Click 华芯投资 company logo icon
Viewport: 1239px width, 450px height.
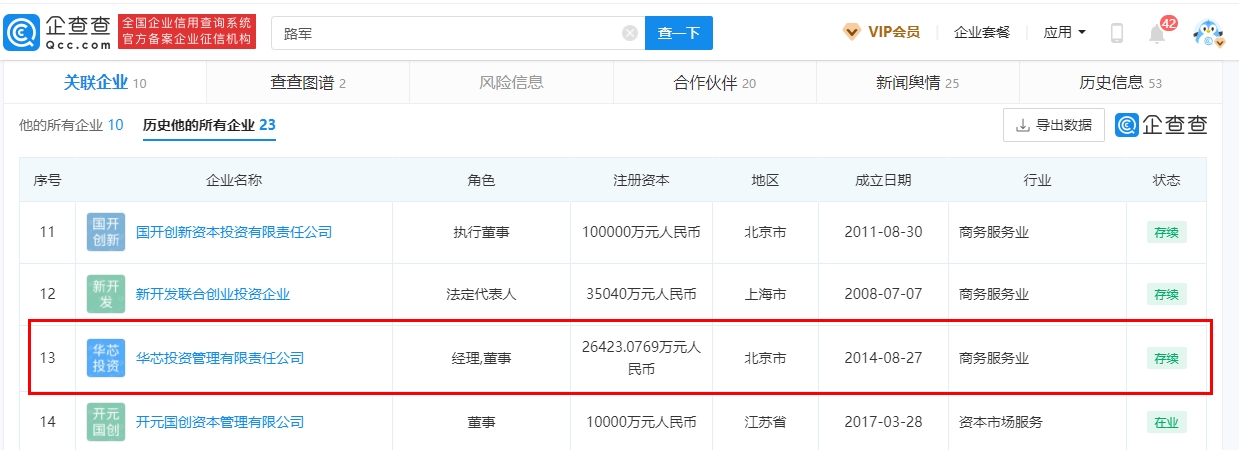click(105, 358)
